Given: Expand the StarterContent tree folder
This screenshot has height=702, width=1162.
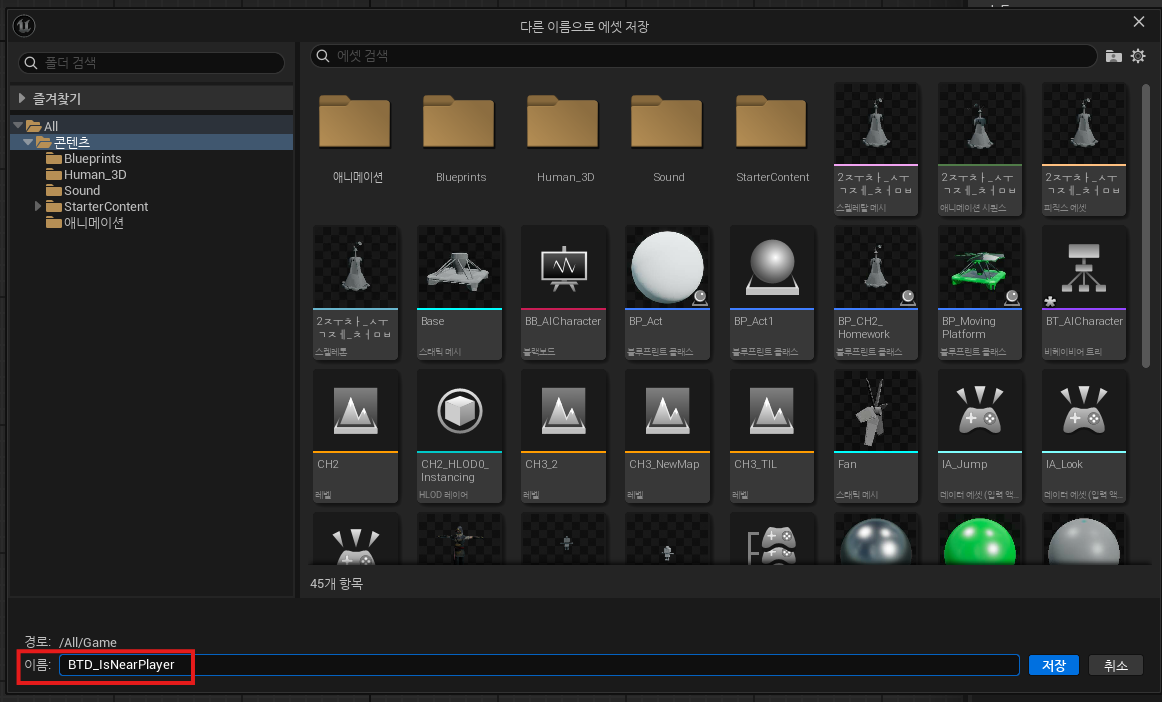Looking at the screenshot, I should click(x=38, y=206).
